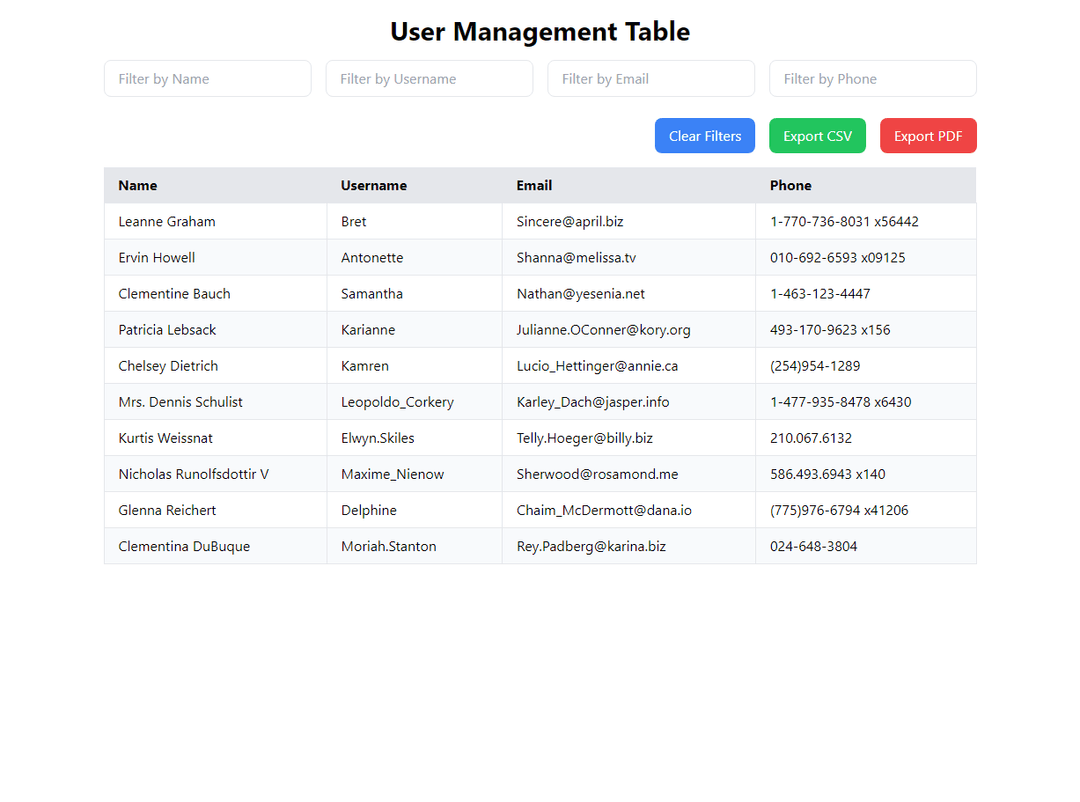Viewport: 1080px width, 802px height.
Task: Select the Username column header
Action: click(374, 185)
